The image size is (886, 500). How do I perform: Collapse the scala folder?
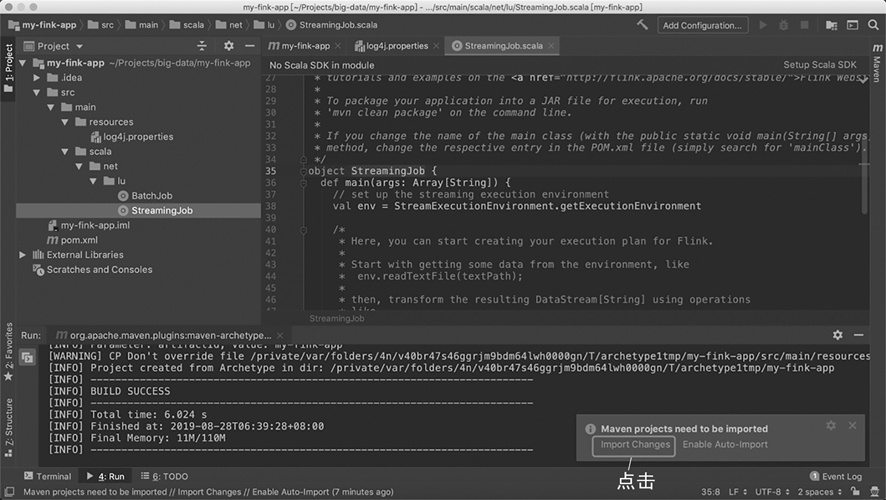[65, 151]
